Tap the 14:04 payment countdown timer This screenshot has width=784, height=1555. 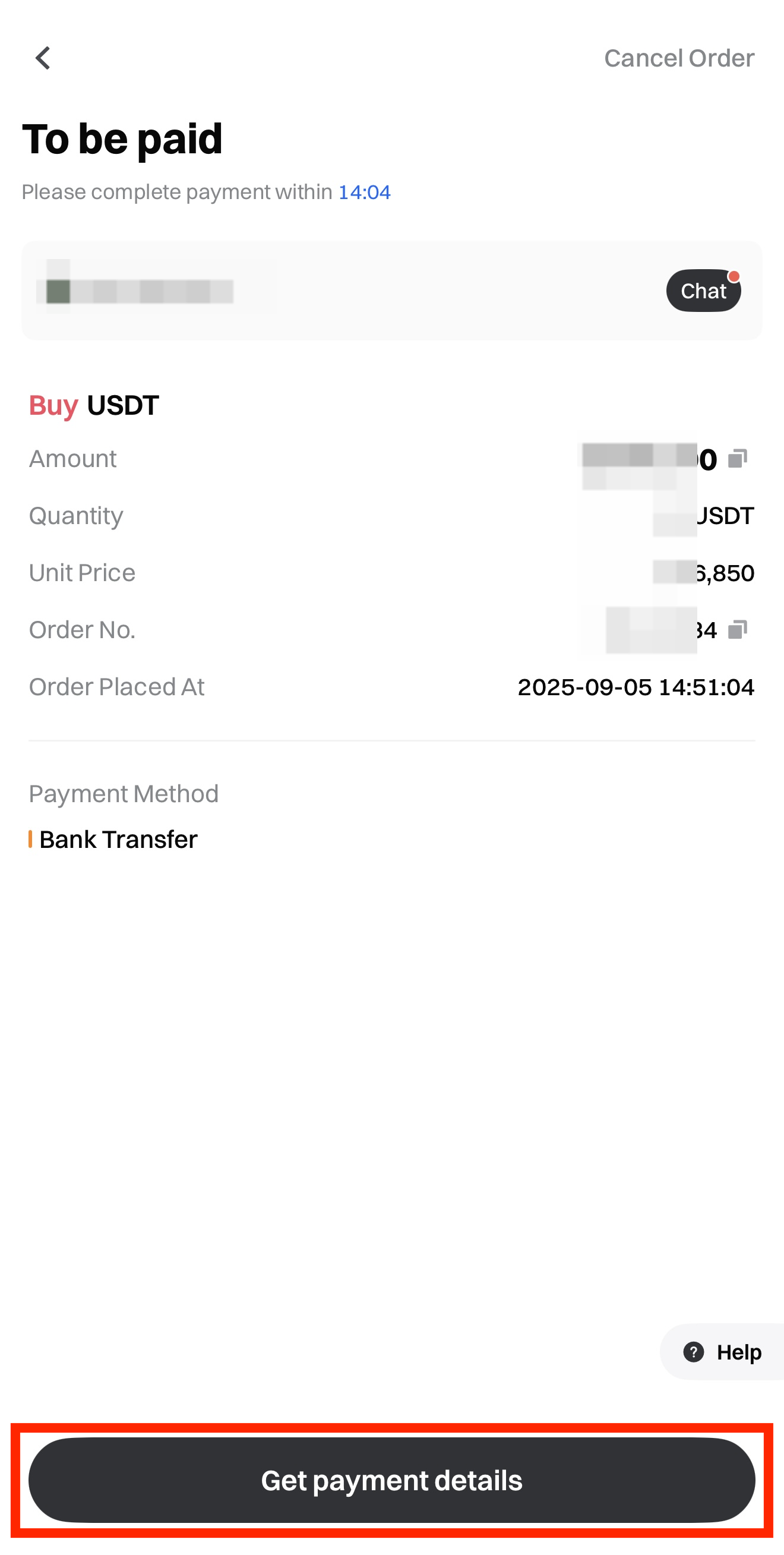[364, 193]
